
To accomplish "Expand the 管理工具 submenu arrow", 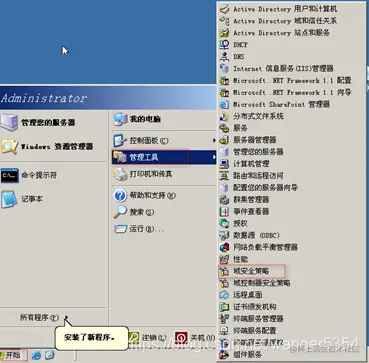I will (x=214, y=157).
